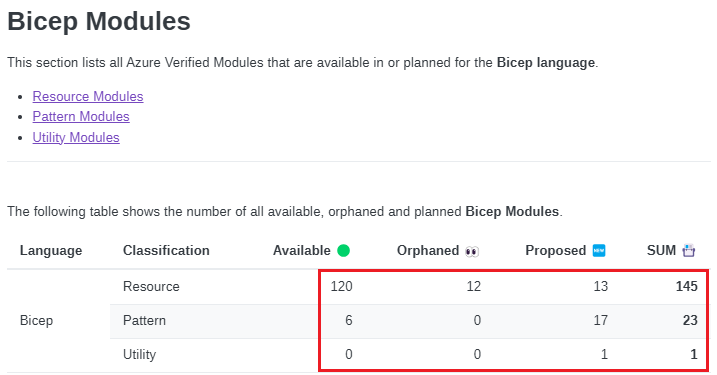Click the blue NEW icon beside Proposed
This screenshot has width=717, height=375.
pyautogui.click(x=599, y=251)
